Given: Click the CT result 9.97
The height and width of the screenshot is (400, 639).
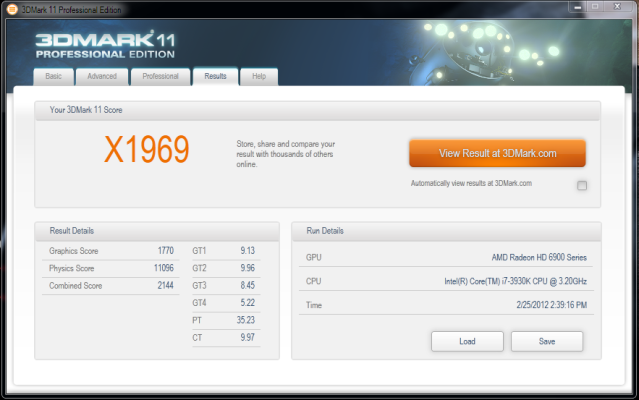Looking at the screenshot, I should point(247,337).
